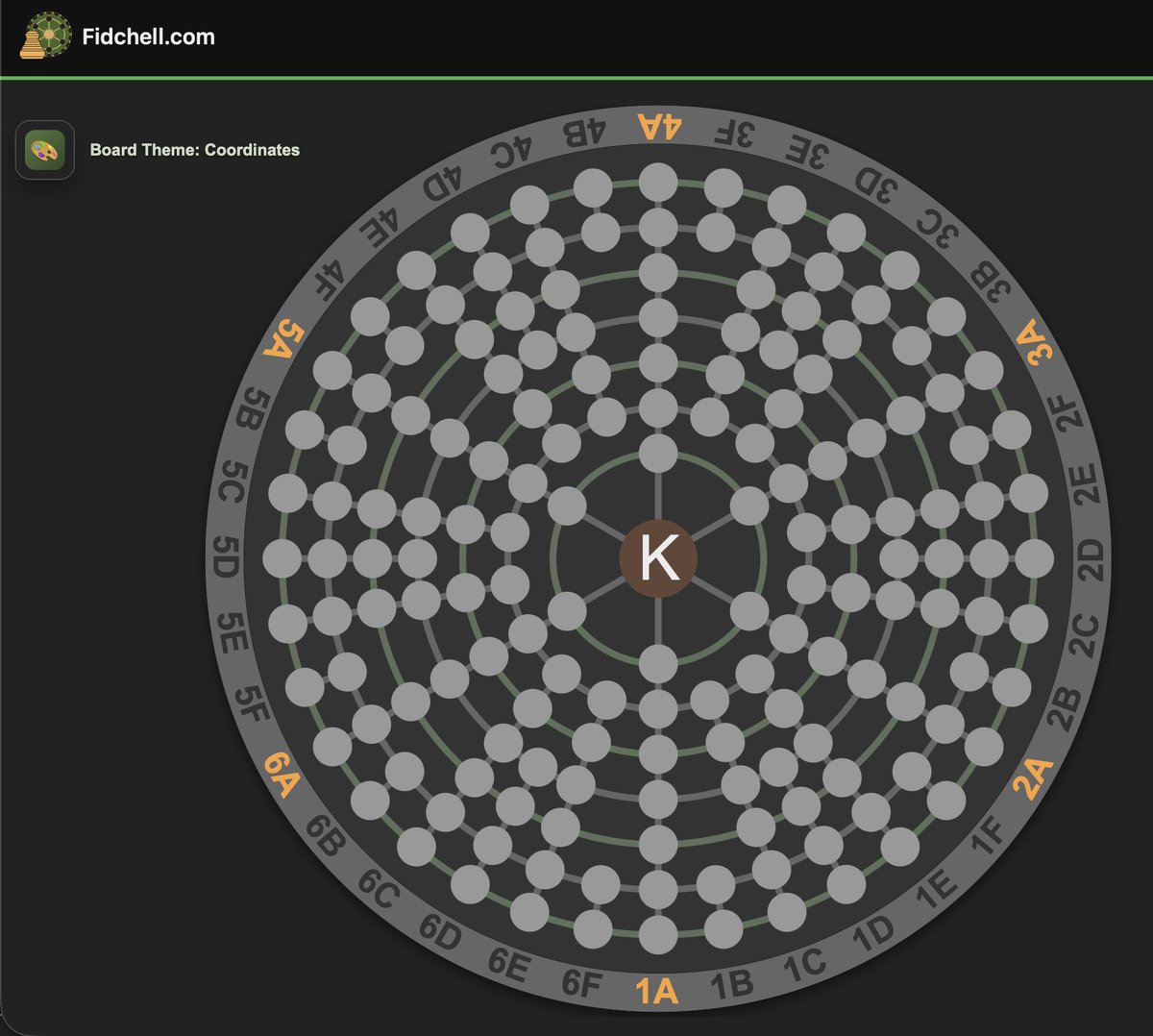Click the orange 2A coordinate label
Image resolution: width=1153 pixels, height=1036 pixels.
[1034, 778]
